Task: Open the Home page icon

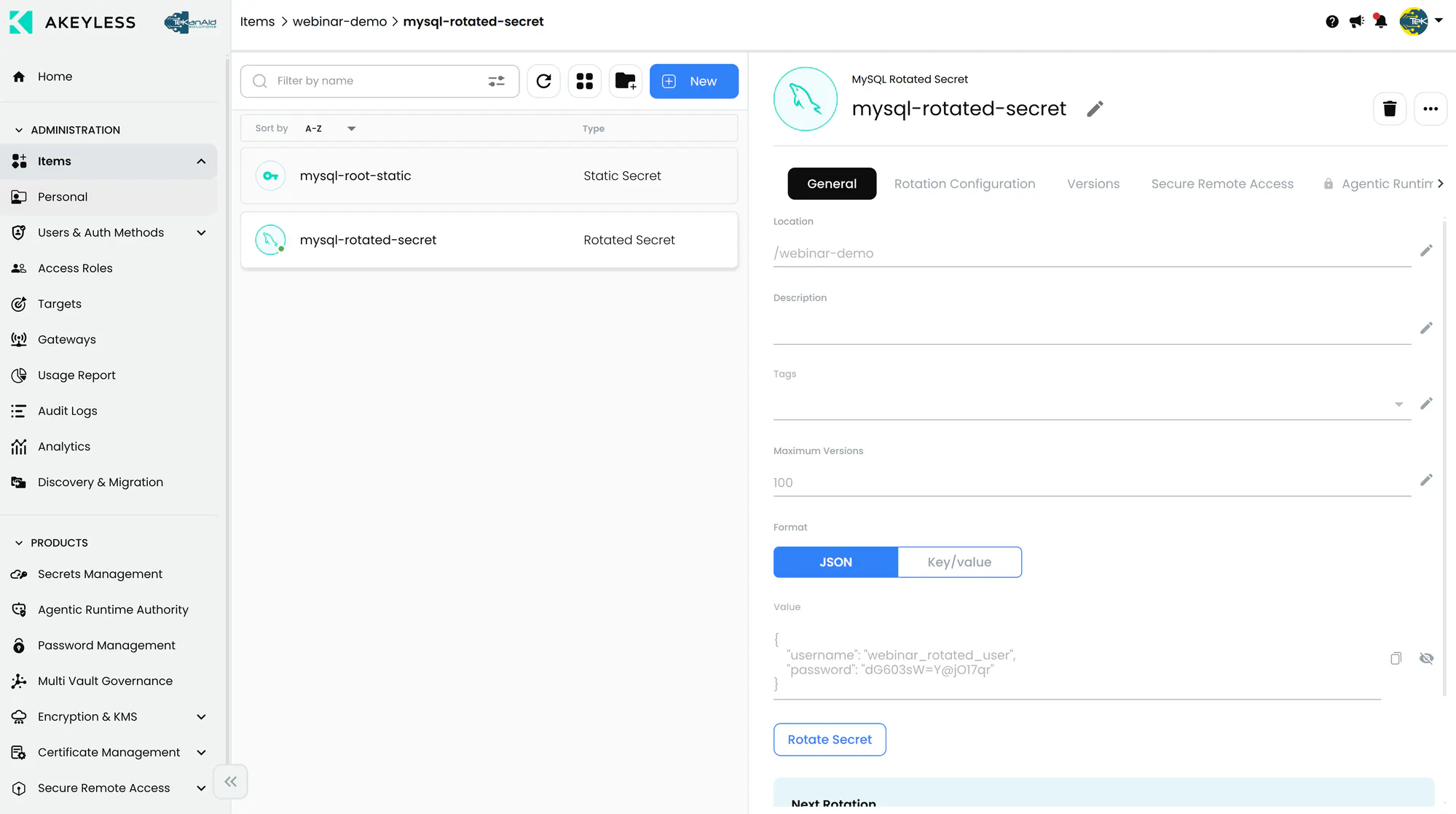Action: click(x=19, y=77)
